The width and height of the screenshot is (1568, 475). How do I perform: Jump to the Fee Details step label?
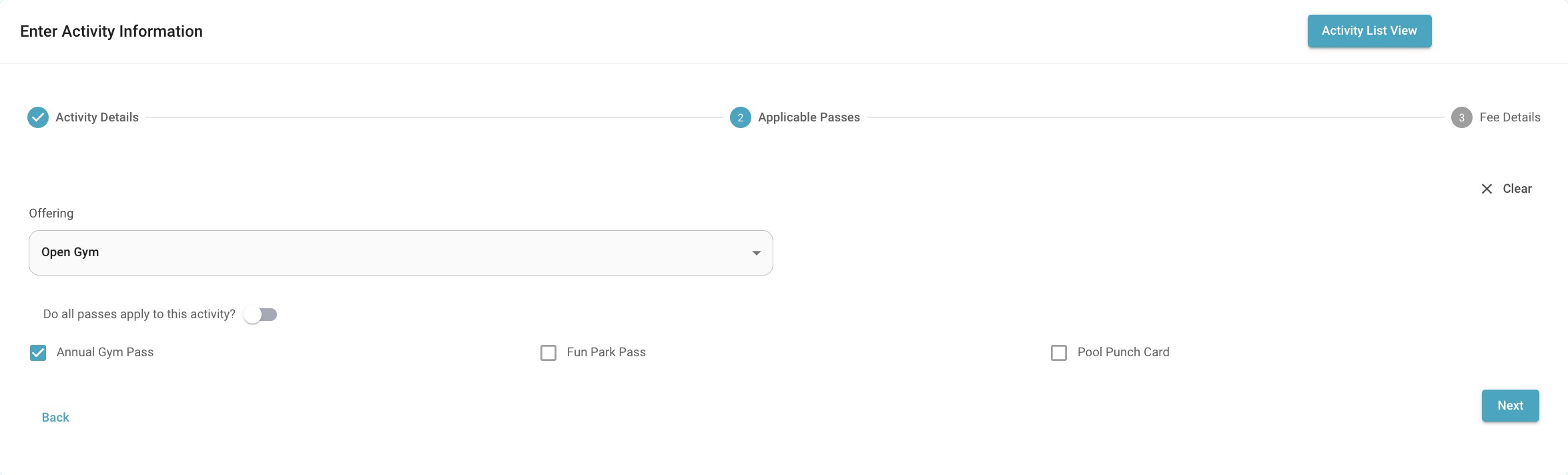tap(1510, 117)
